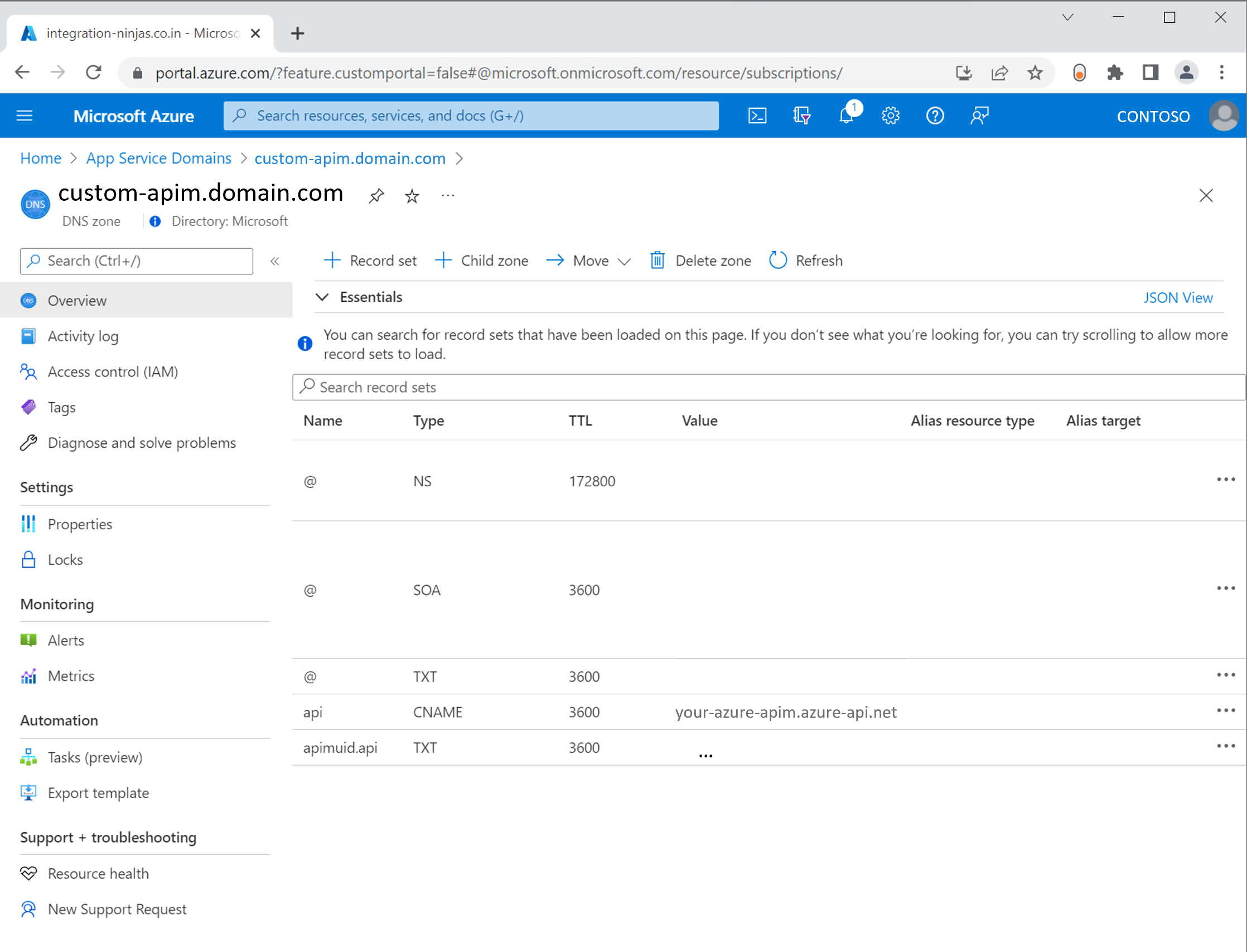Click the Refresh icon for DNS zone
Screen dimensions: 1247x952
click(778, 260)
